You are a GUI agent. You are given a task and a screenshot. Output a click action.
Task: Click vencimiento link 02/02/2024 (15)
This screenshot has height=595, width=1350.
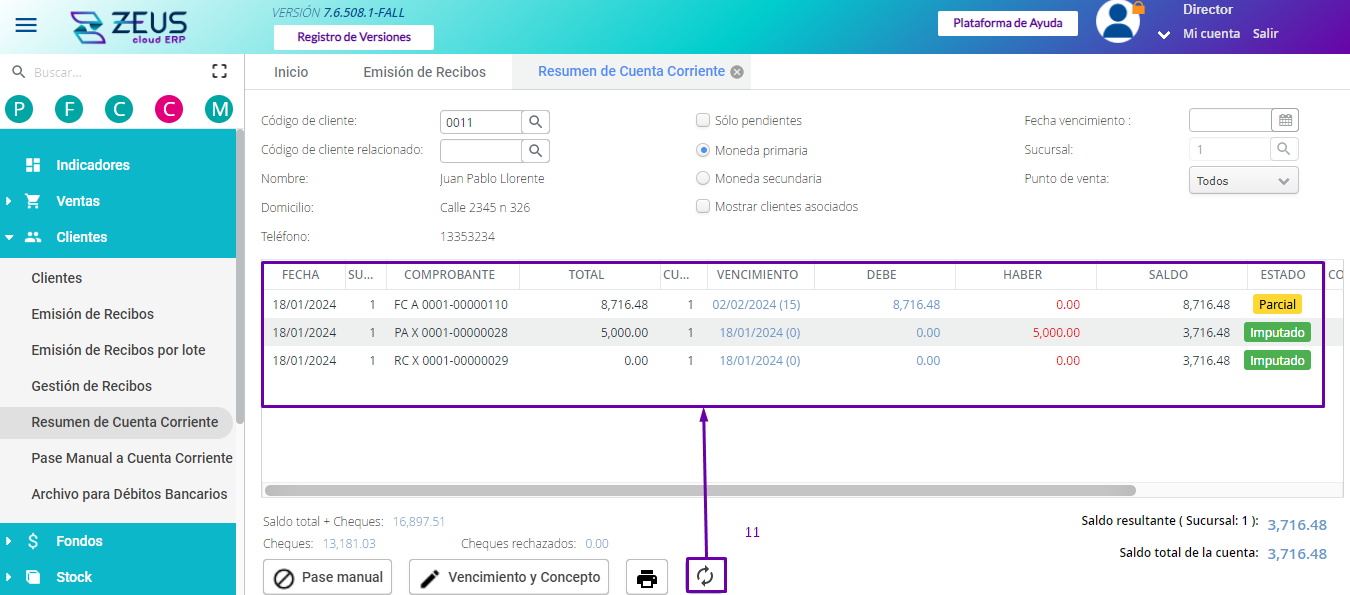point(756,305)
